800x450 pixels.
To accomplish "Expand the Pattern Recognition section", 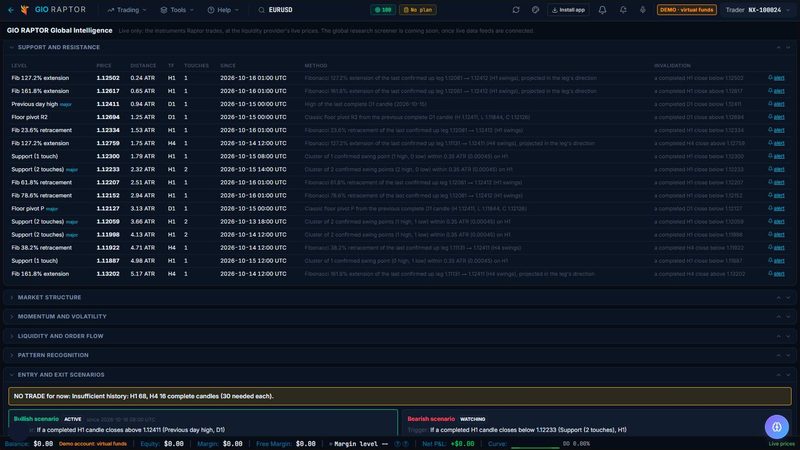I will coord(11,355).
